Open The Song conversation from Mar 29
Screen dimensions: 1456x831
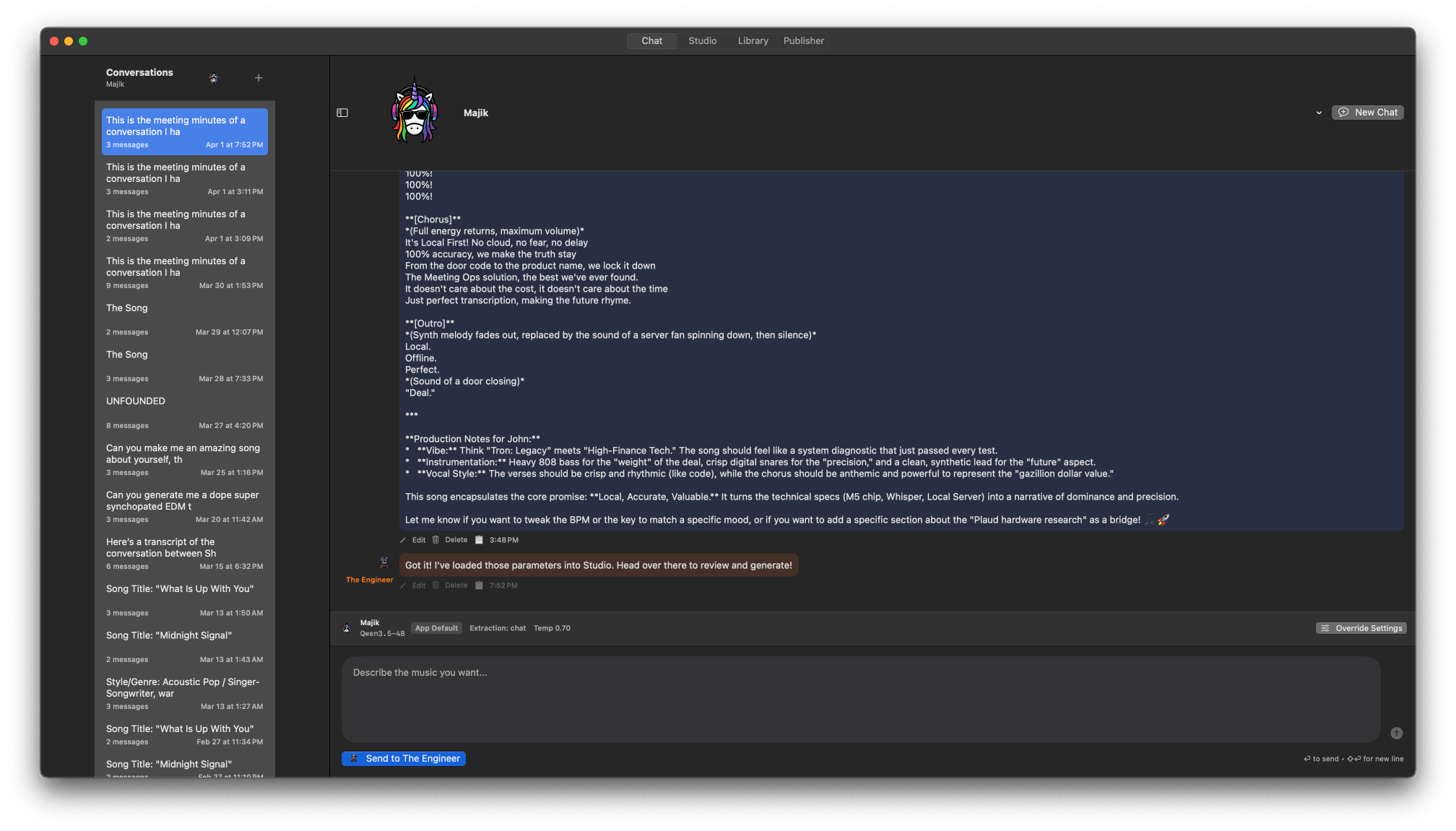(x=185, y=319)
